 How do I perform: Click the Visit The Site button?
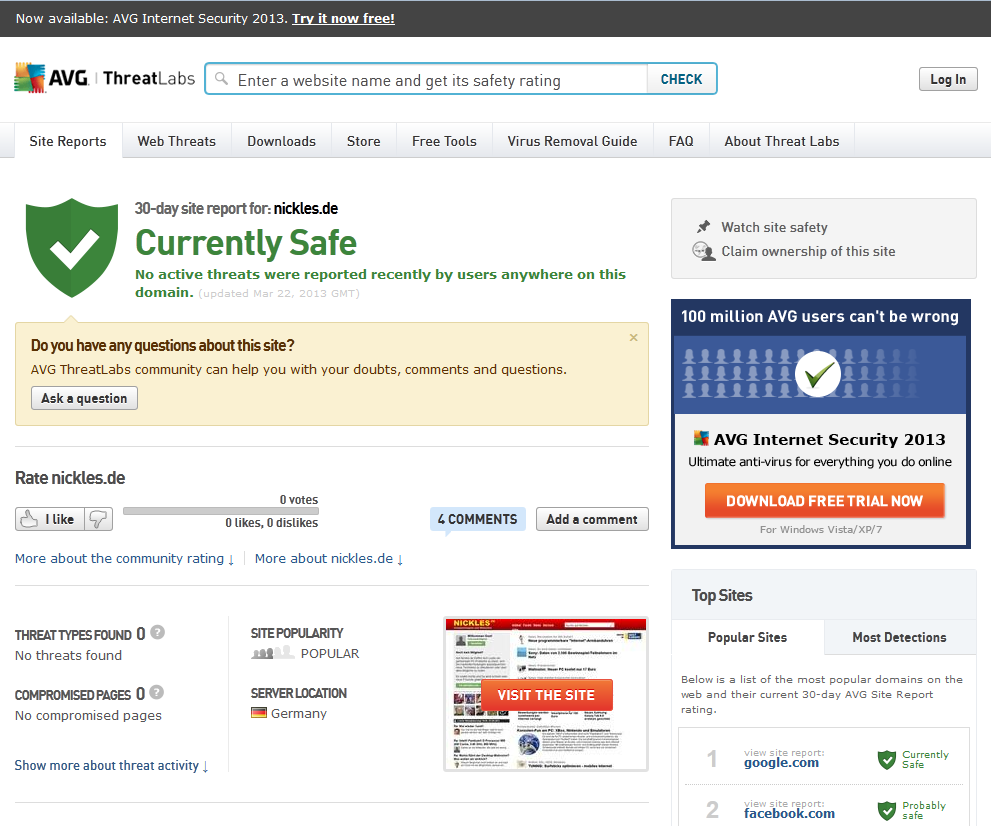click(x=547, y=695)
